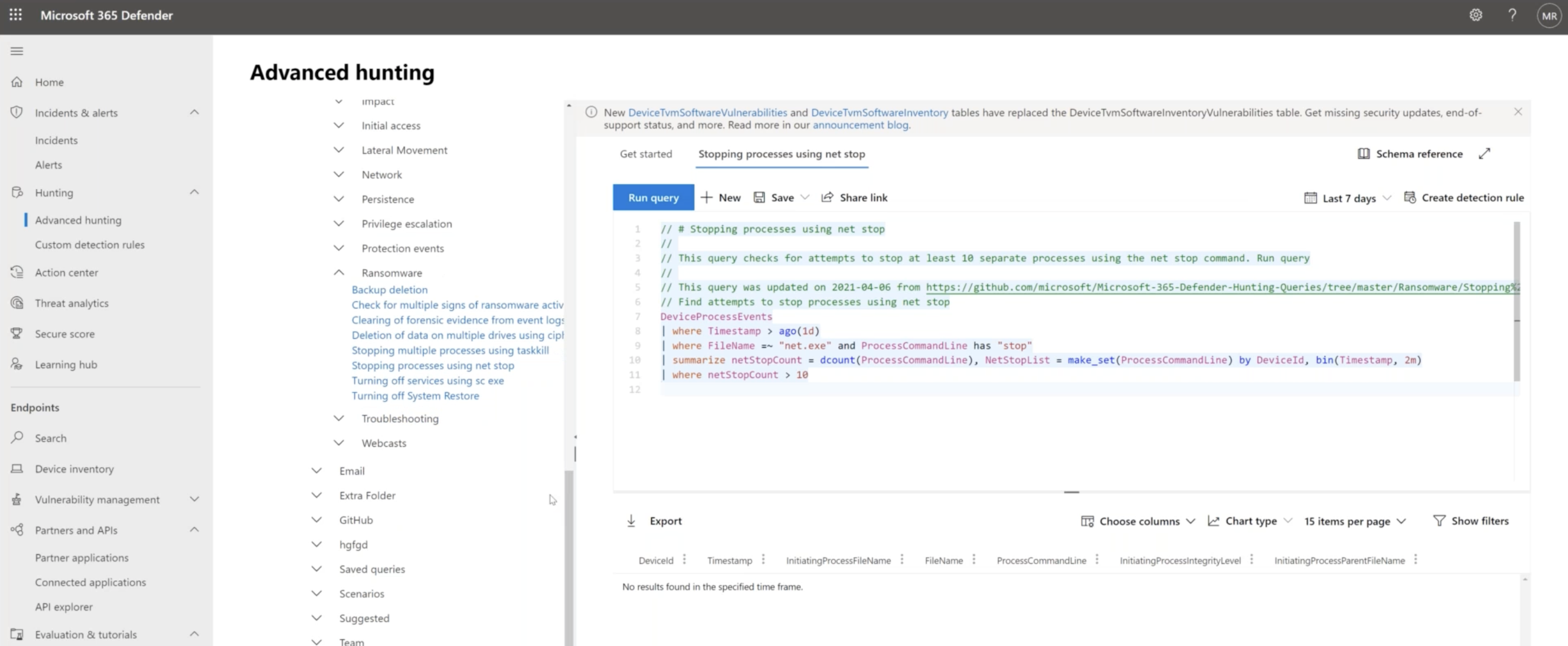1568x646 pixels.
Task: Click the Incidents & alerts shield icon
Action: (x=17, y=112)
